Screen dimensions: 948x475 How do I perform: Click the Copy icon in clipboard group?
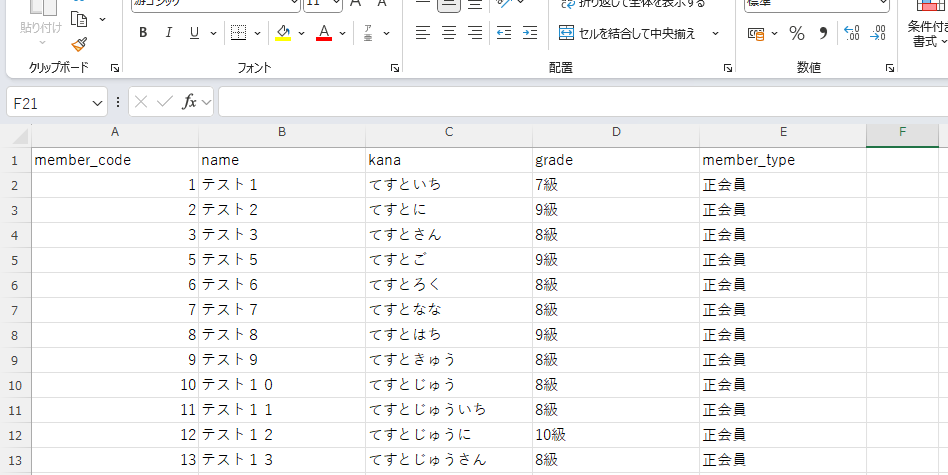(x=80, y=19)
